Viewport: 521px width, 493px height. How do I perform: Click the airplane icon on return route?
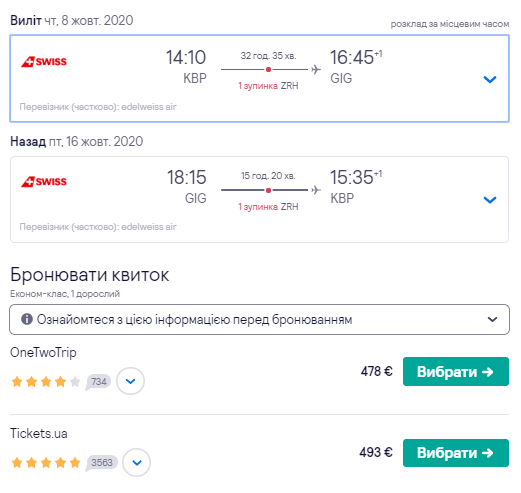(x=316, y=190)
